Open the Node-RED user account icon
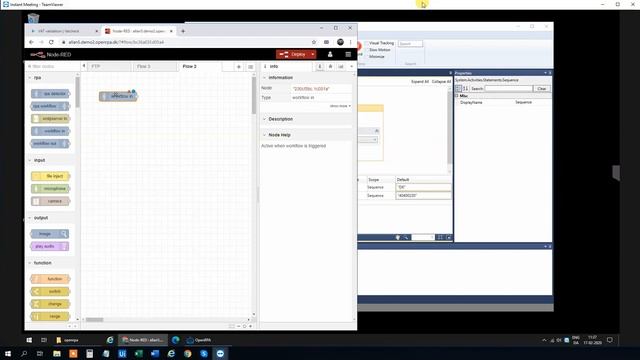Image resolution: width=640 pixels, height=360 pixels. 330,54
